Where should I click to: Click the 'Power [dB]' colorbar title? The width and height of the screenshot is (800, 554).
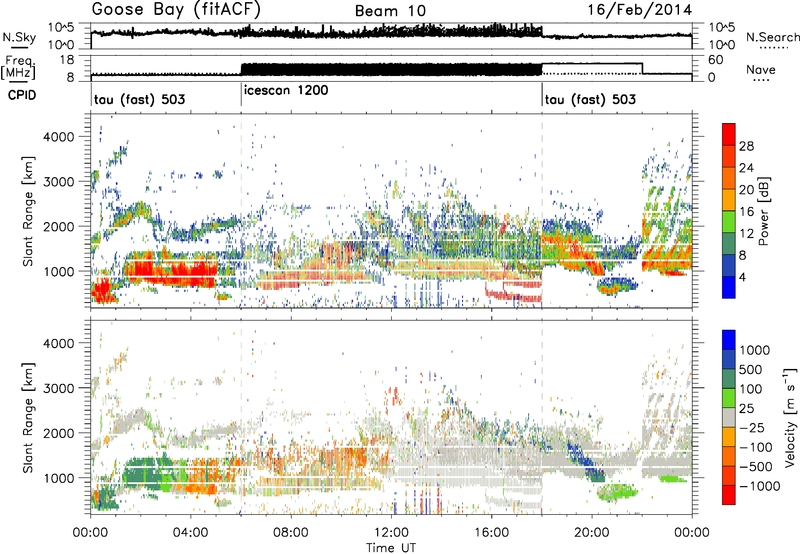coord(764,211)
